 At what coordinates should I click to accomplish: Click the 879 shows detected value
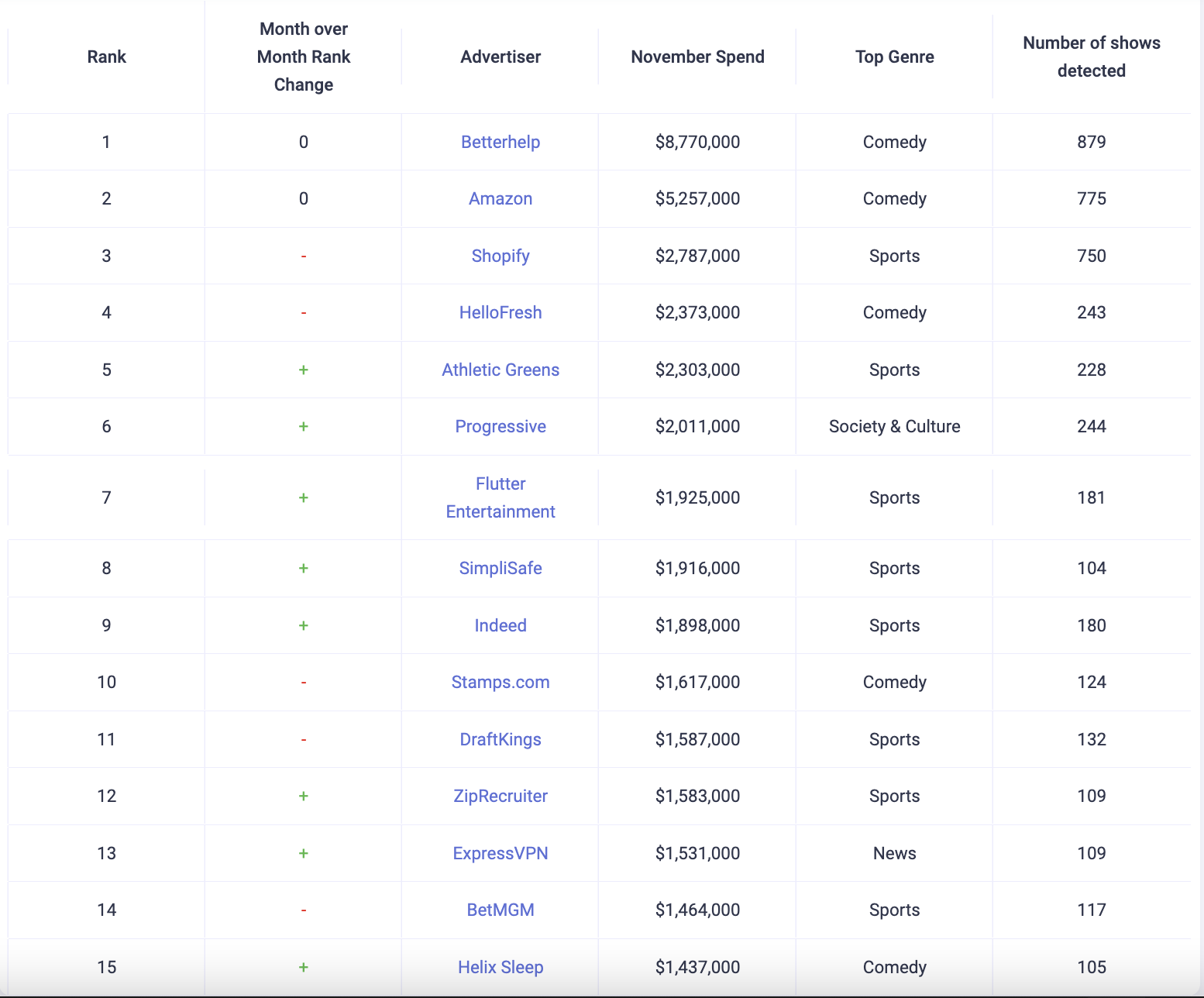[1092, 142]
